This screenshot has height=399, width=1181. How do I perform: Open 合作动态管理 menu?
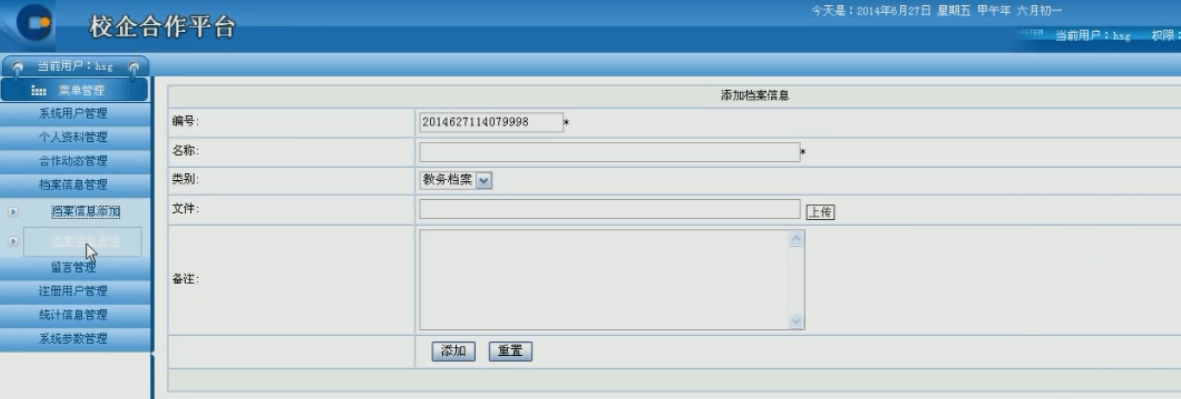tap(74, 161)
